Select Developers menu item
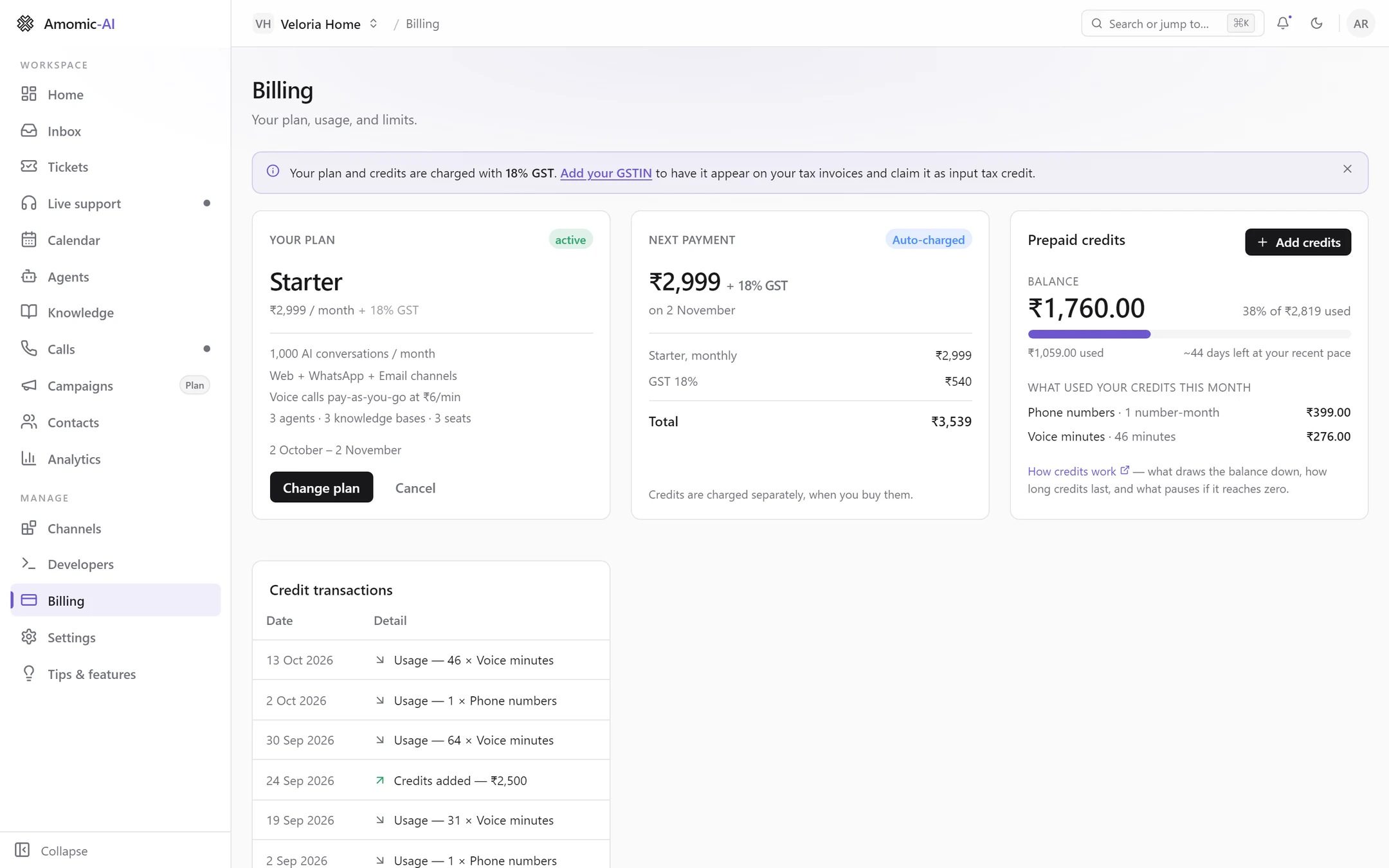This screenshot has width=1389, height=868. point(116,564)
